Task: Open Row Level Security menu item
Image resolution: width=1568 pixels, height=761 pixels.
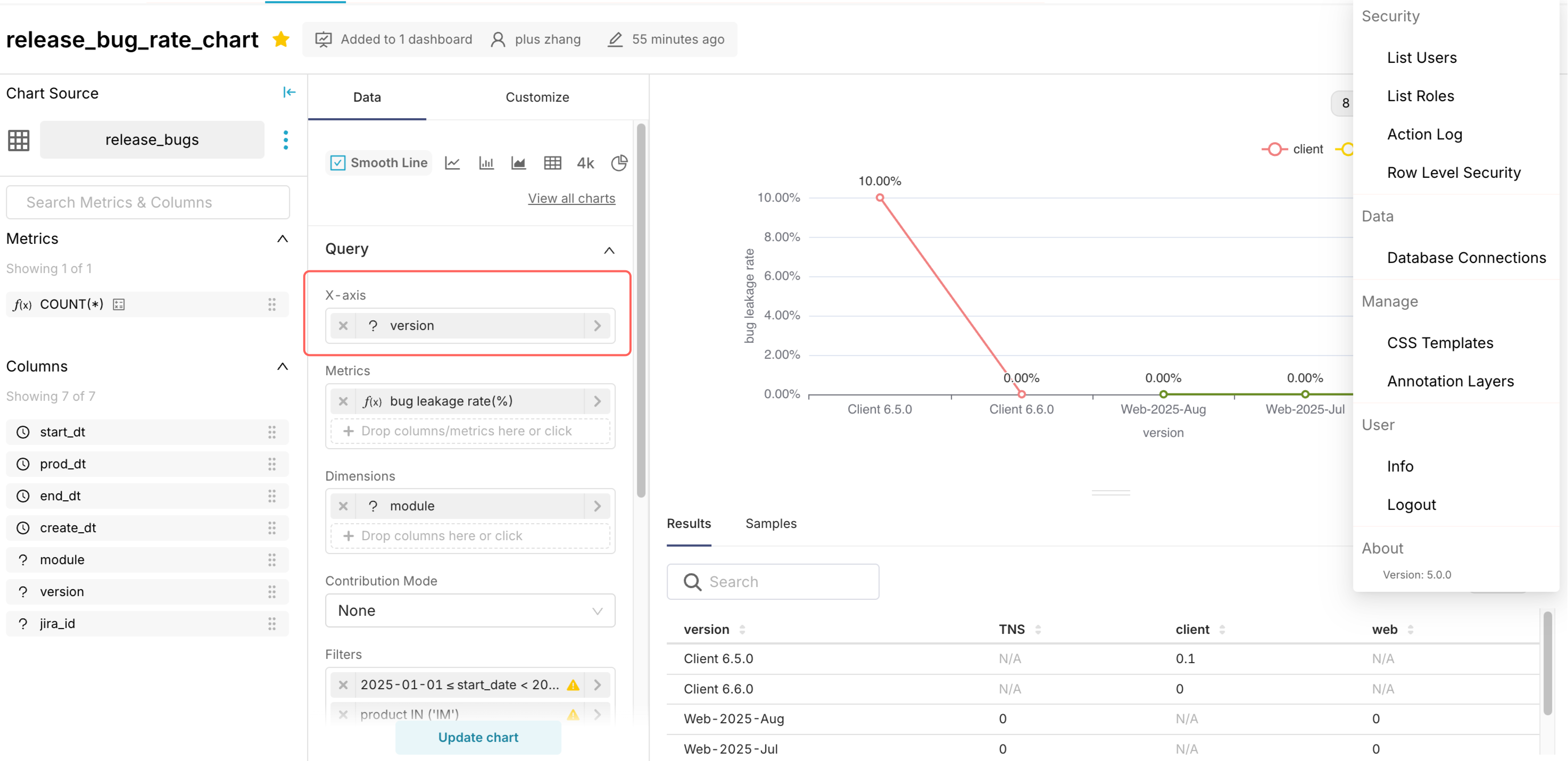Action: tap(1454, 173)
